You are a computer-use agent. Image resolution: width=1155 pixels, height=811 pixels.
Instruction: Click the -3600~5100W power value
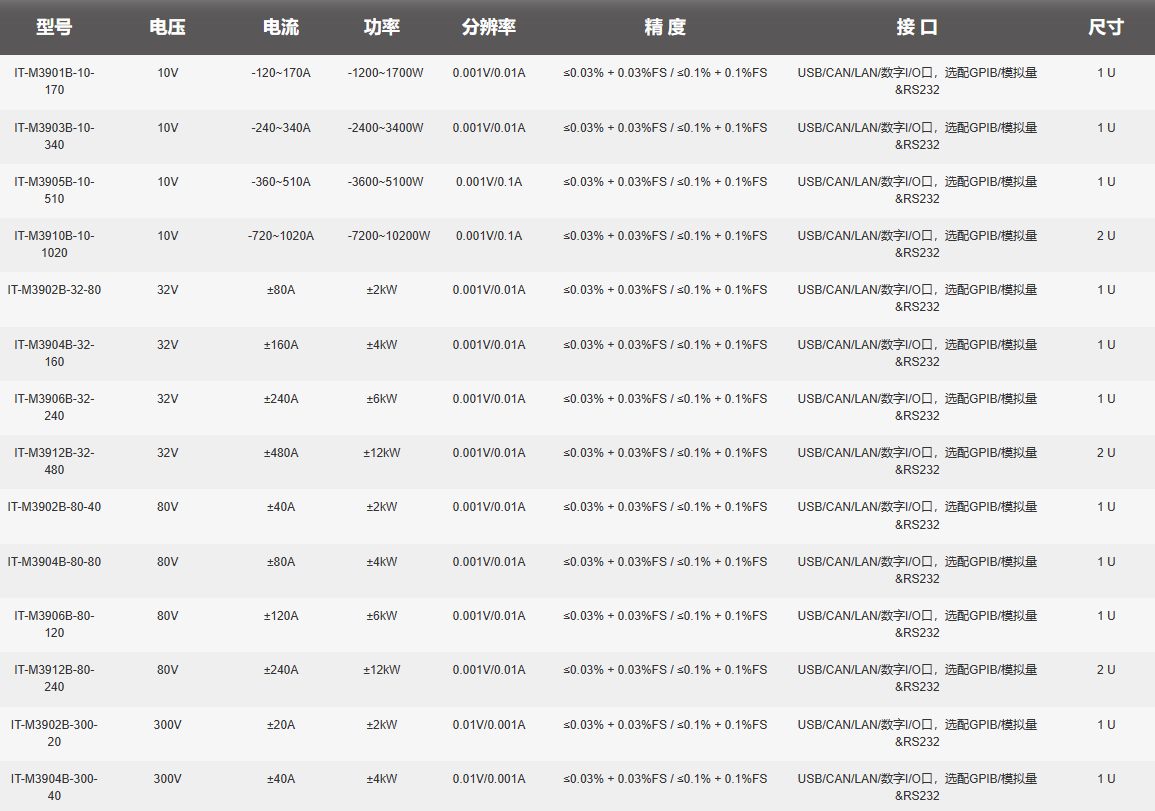click(x=385, y=181)
